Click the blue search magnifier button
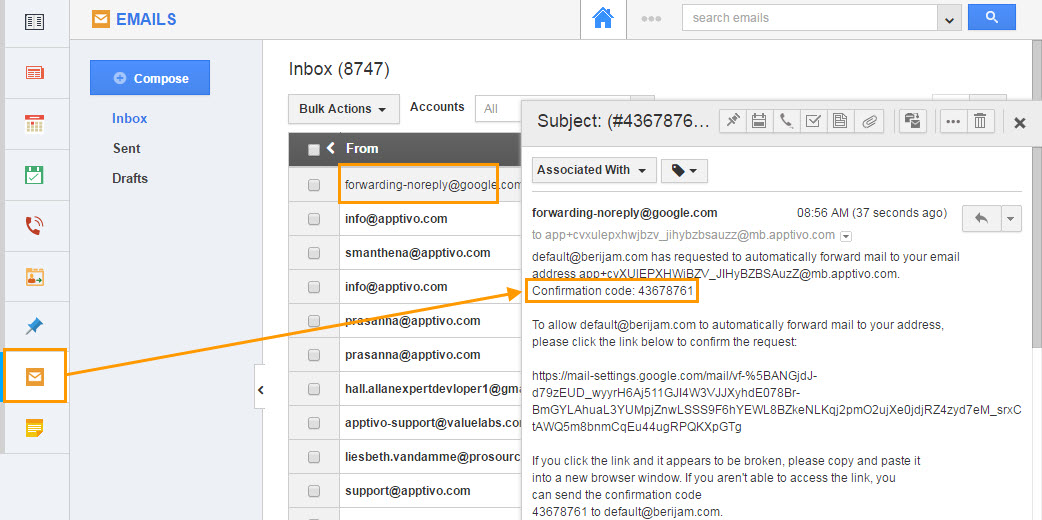 [x=991, y=18]
